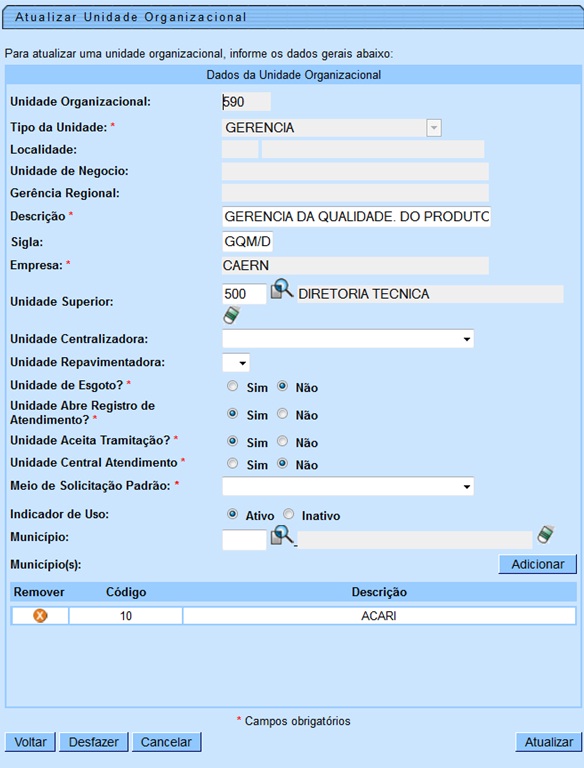This screenshot has width=584, height=768.
Task: Open search lookup for Unidade Superior
Action: [x=282, y=288]
